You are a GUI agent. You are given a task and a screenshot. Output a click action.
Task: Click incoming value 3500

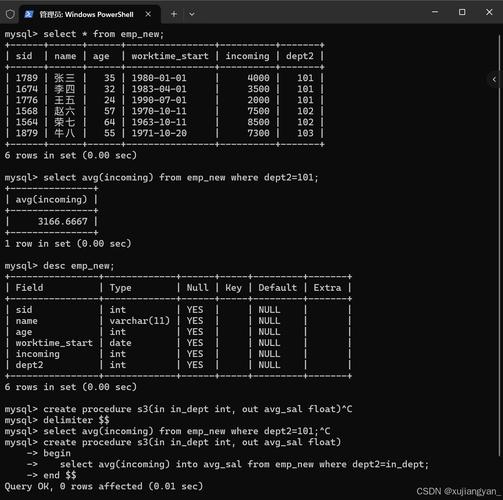pyautogui.click(x=258, y=89)
